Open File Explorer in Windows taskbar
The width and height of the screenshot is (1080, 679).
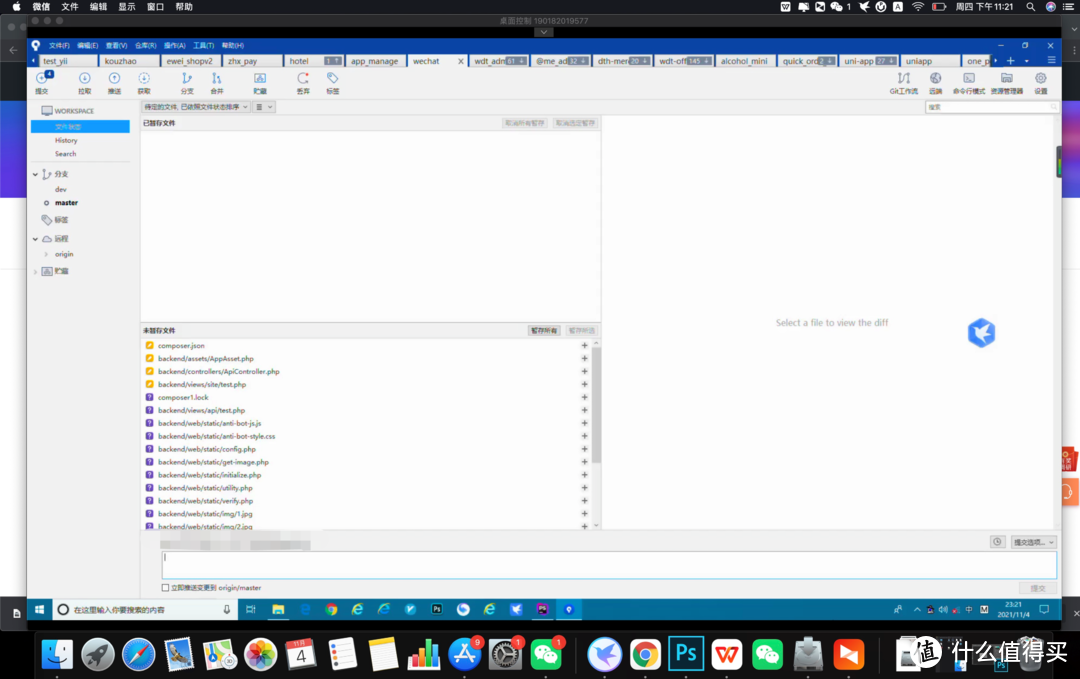tap(278, 609)
